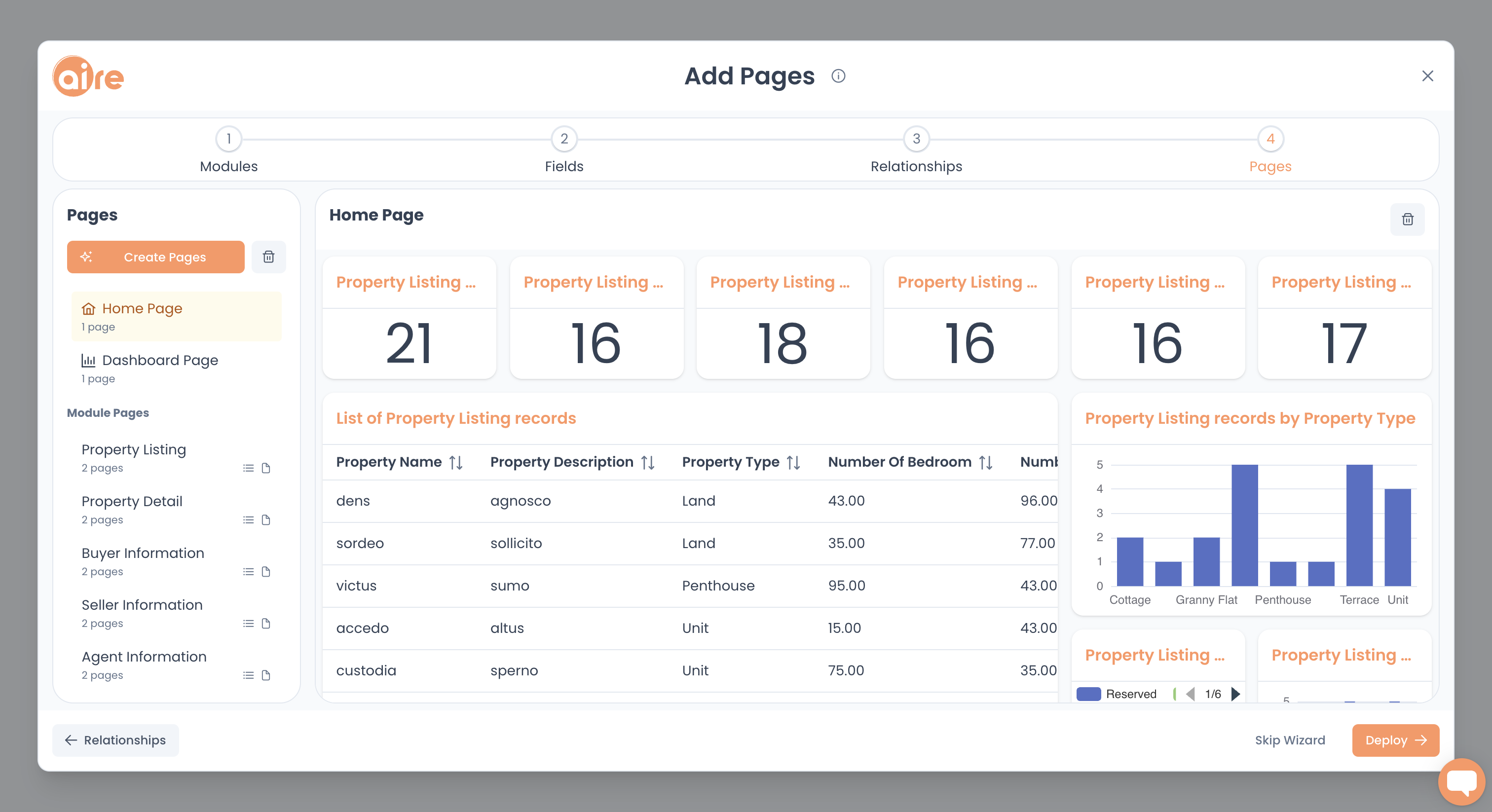Image resolution: width=1492 pixels, height=812 pixels.
Task: Click the Deploy button to proceed
Action: (x=1396, y=740)
